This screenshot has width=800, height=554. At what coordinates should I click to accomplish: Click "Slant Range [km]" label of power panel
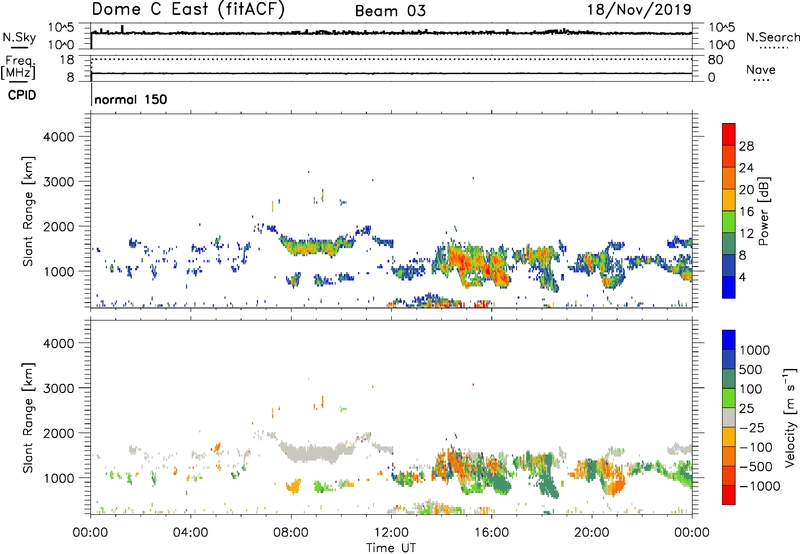pyautogui.click(x=28, y=211)
